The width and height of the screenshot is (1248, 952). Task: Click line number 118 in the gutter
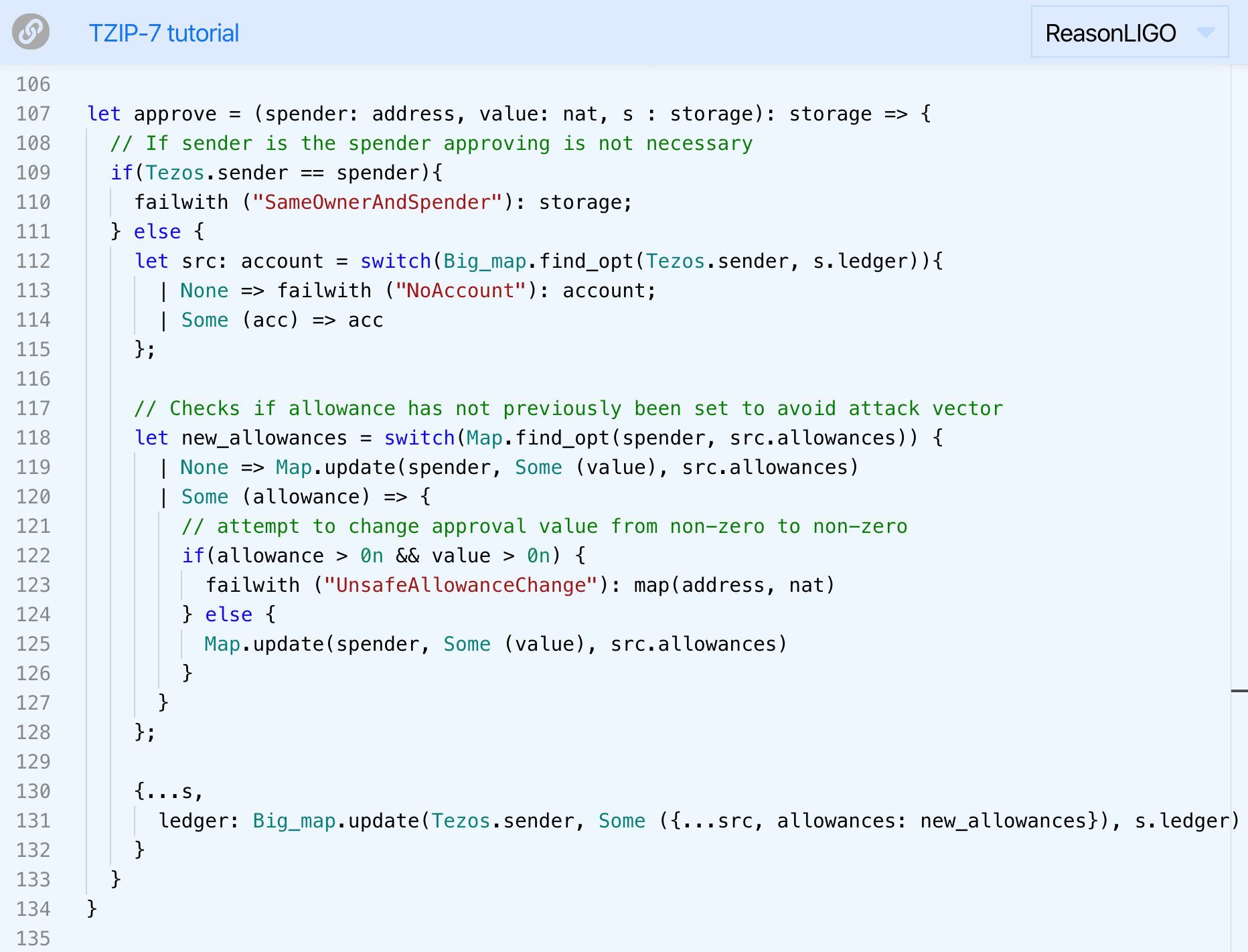(33, 438)
